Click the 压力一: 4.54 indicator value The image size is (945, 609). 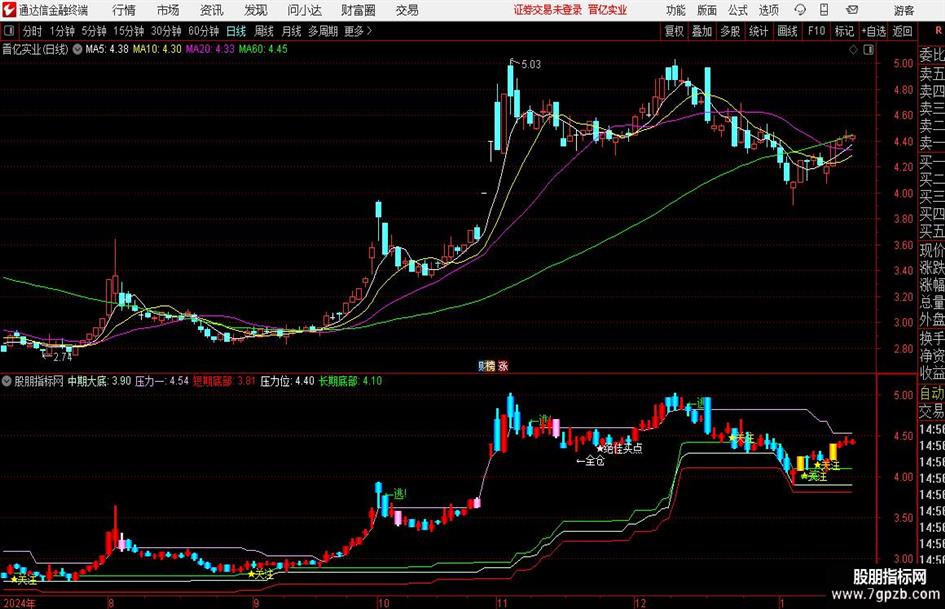(x=162, y=381)
